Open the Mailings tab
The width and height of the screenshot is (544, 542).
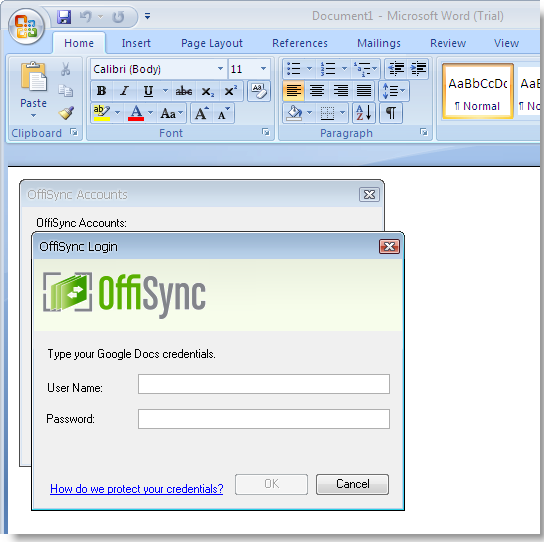pos(379,43)
